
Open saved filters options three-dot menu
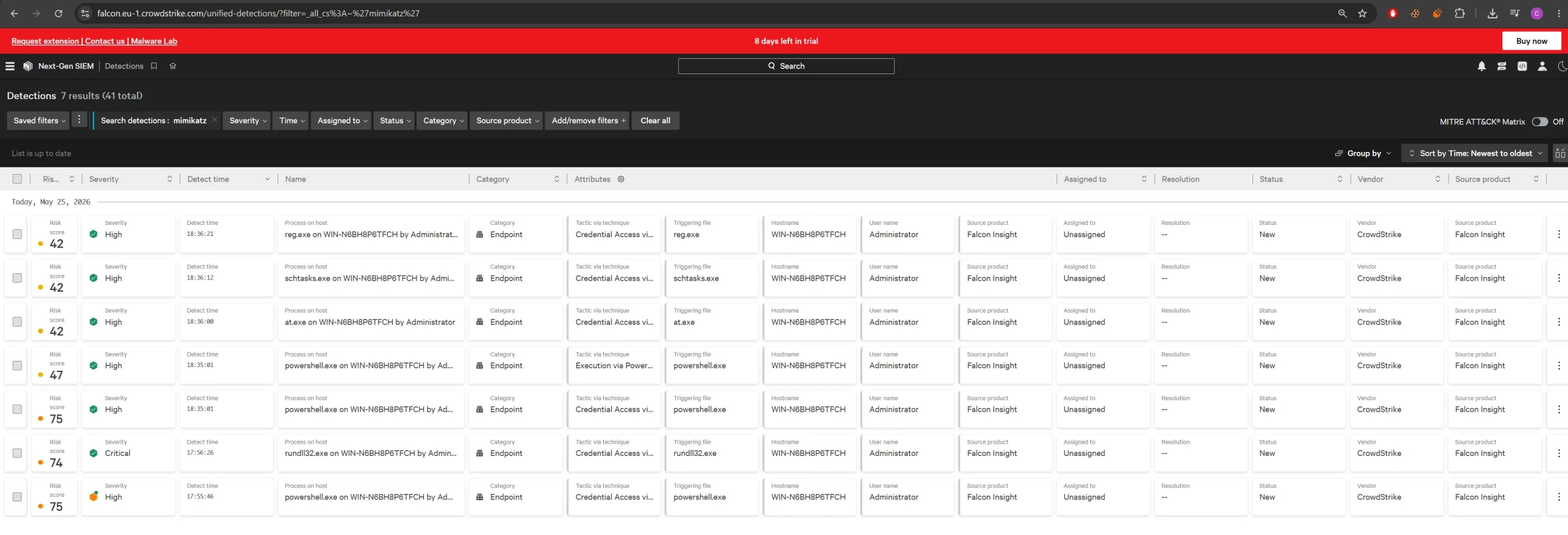[x=79, y=120]
